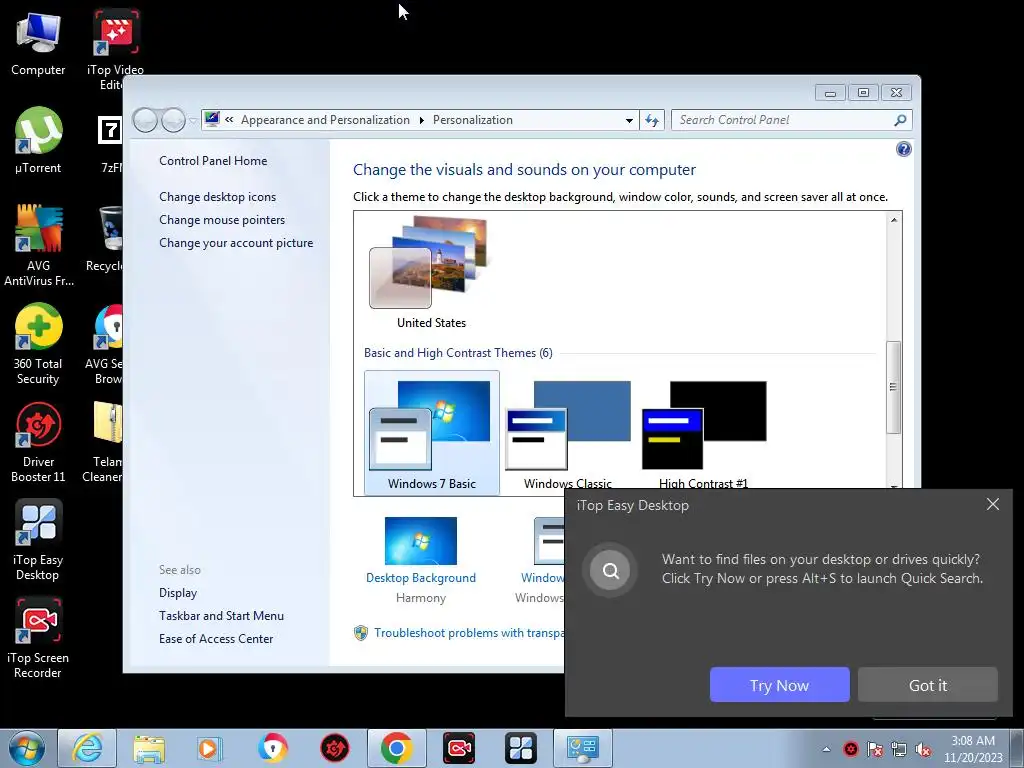Open Driver Booster on the taskbar
Viewport: 1024px width, 768px height.
tap(334, 748)
